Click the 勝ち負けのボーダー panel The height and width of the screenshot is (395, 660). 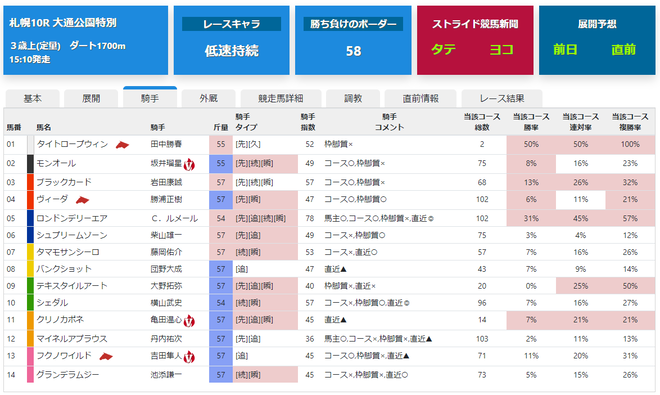(353, 40)
